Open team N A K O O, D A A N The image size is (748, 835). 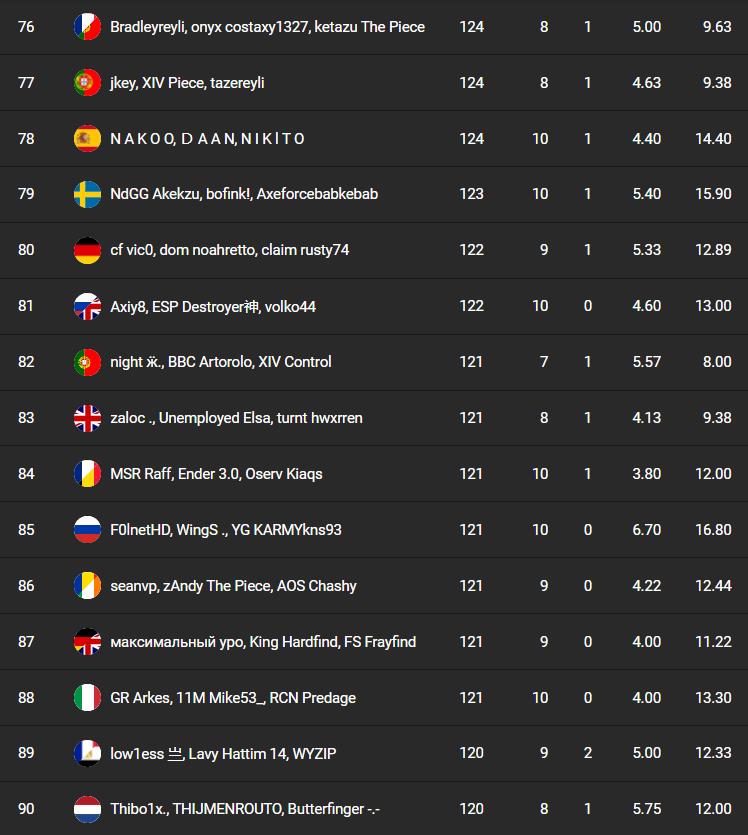(x=207, y=139)
